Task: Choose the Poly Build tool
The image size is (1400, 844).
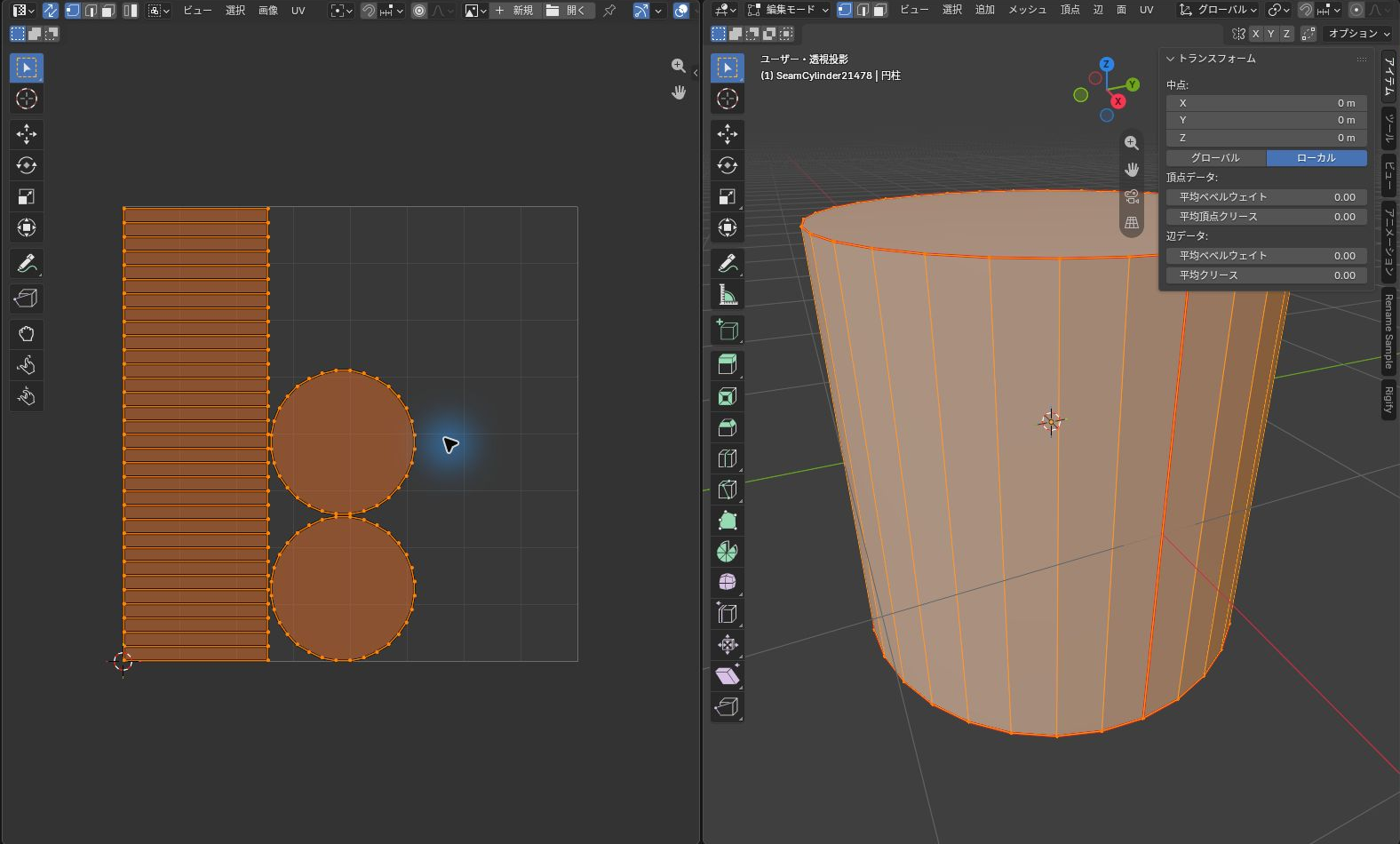Action: tap(728, 521)
